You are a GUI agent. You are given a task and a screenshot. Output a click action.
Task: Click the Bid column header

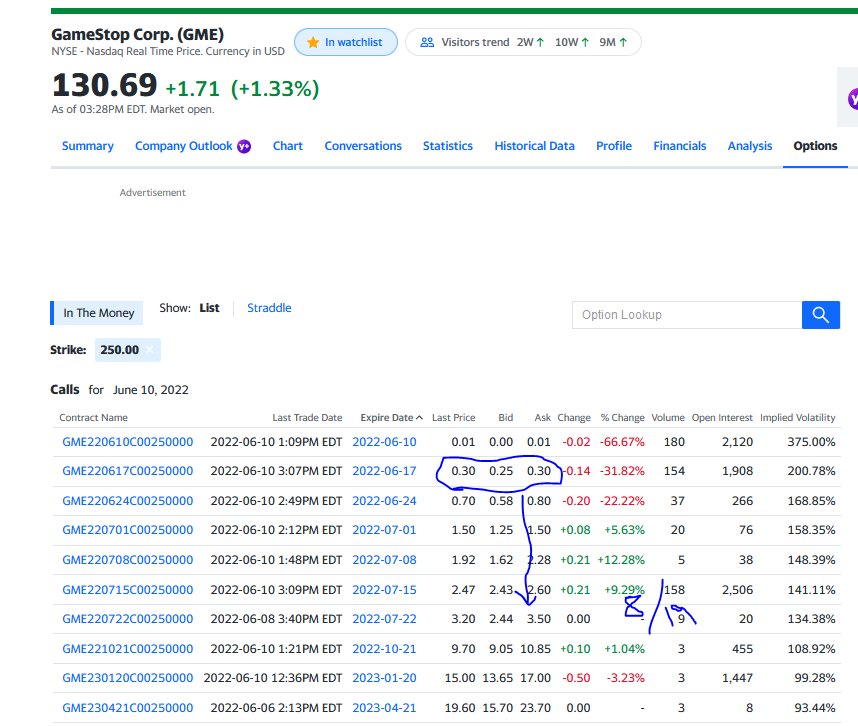coord(506,417)
